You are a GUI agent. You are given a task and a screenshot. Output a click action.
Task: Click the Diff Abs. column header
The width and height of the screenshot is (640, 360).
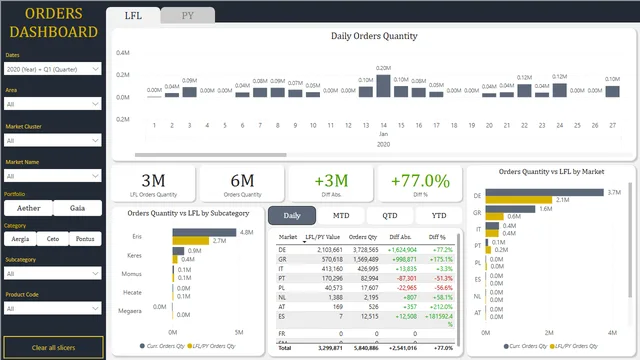pos(400,237)
